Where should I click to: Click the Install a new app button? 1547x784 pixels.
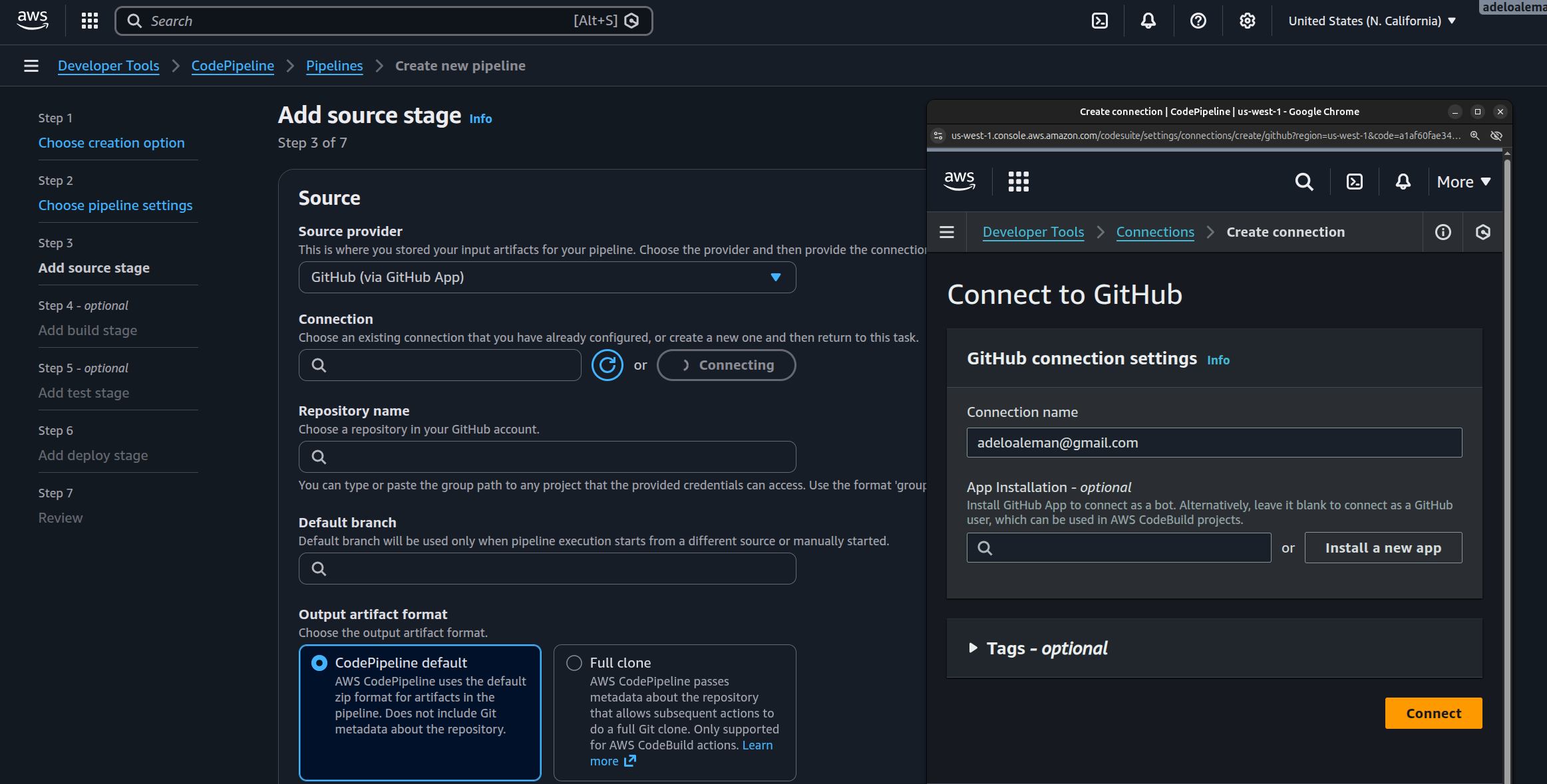(1383, 548)
